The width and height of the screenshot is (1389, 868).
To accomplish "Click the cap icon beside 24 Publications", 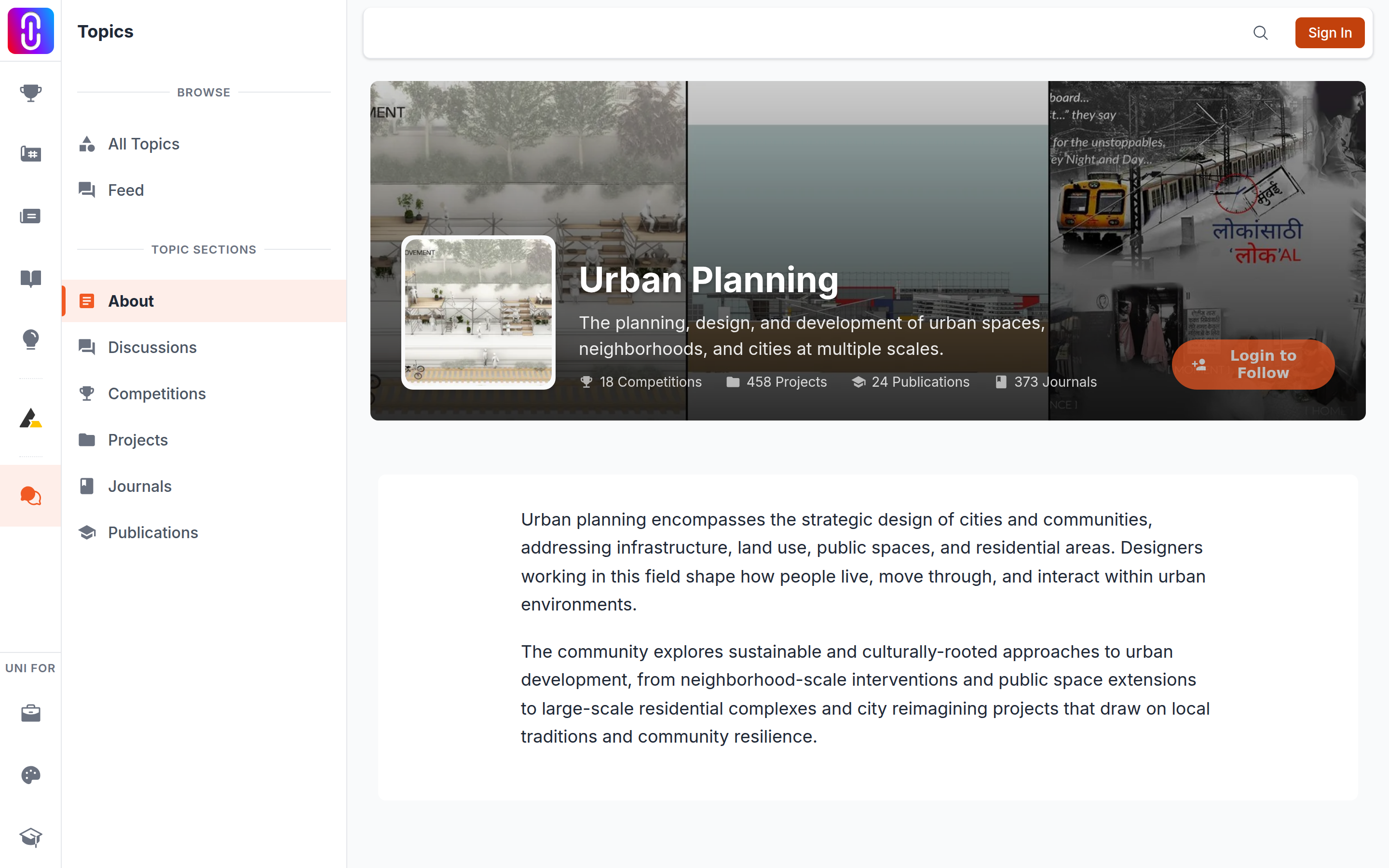I will click(x=858, y=382).
